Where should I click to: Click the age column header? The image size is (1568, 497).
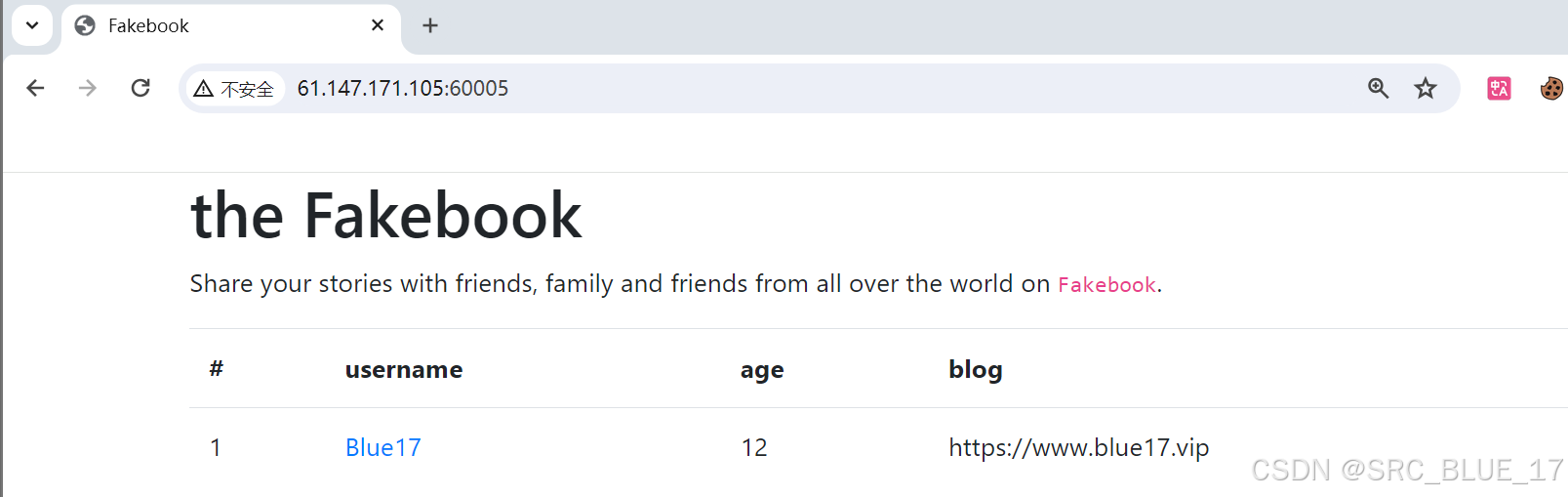[762, 370]
